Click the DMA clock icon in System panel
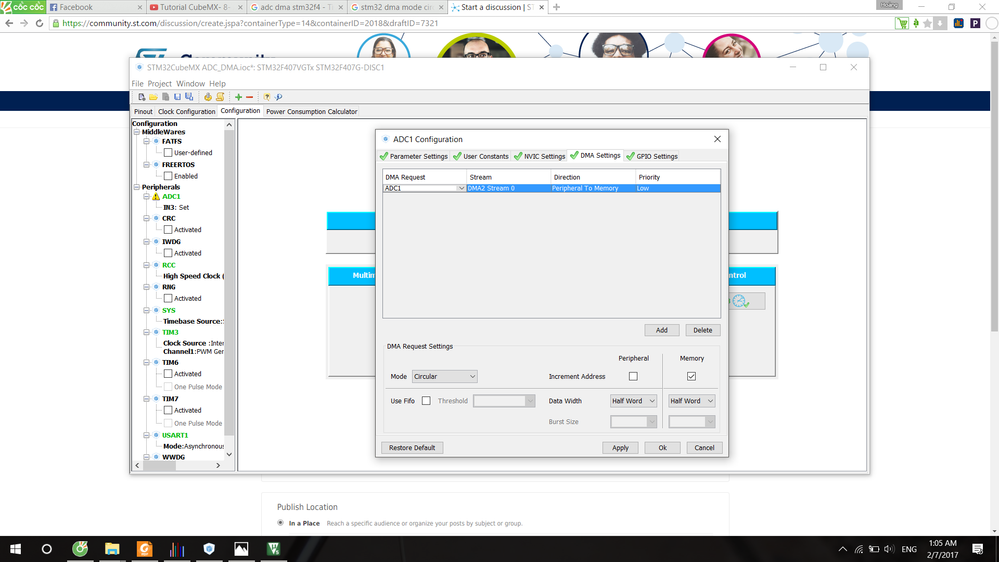Image resolution: width=999 pixels, height=562 pixels. pyautogui.click(x=740, y=301)
